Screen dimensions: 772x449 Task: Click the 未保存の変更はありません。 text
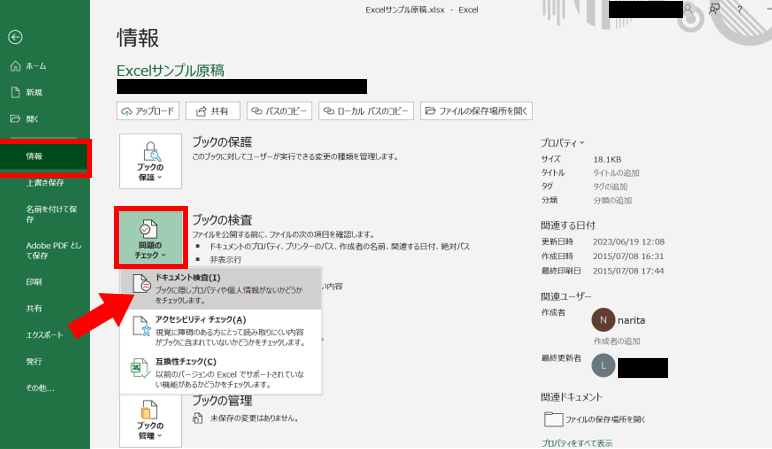[x=254, y=418]
